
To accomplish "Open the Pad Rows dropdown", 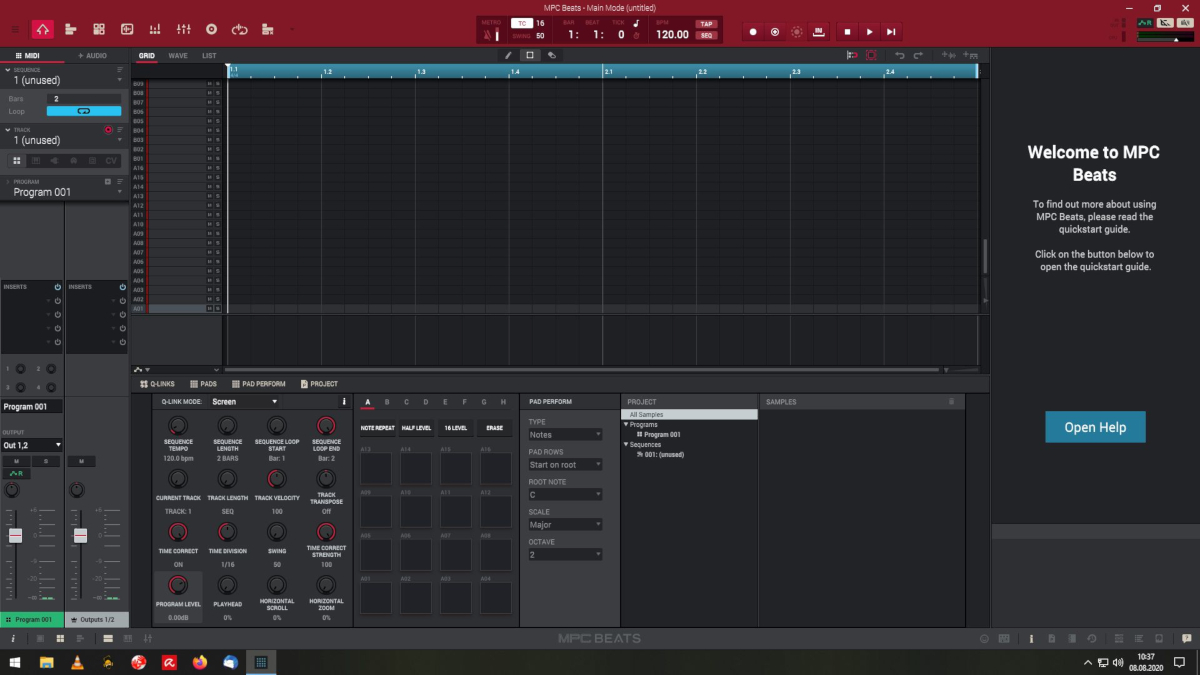I will point(565,465).
